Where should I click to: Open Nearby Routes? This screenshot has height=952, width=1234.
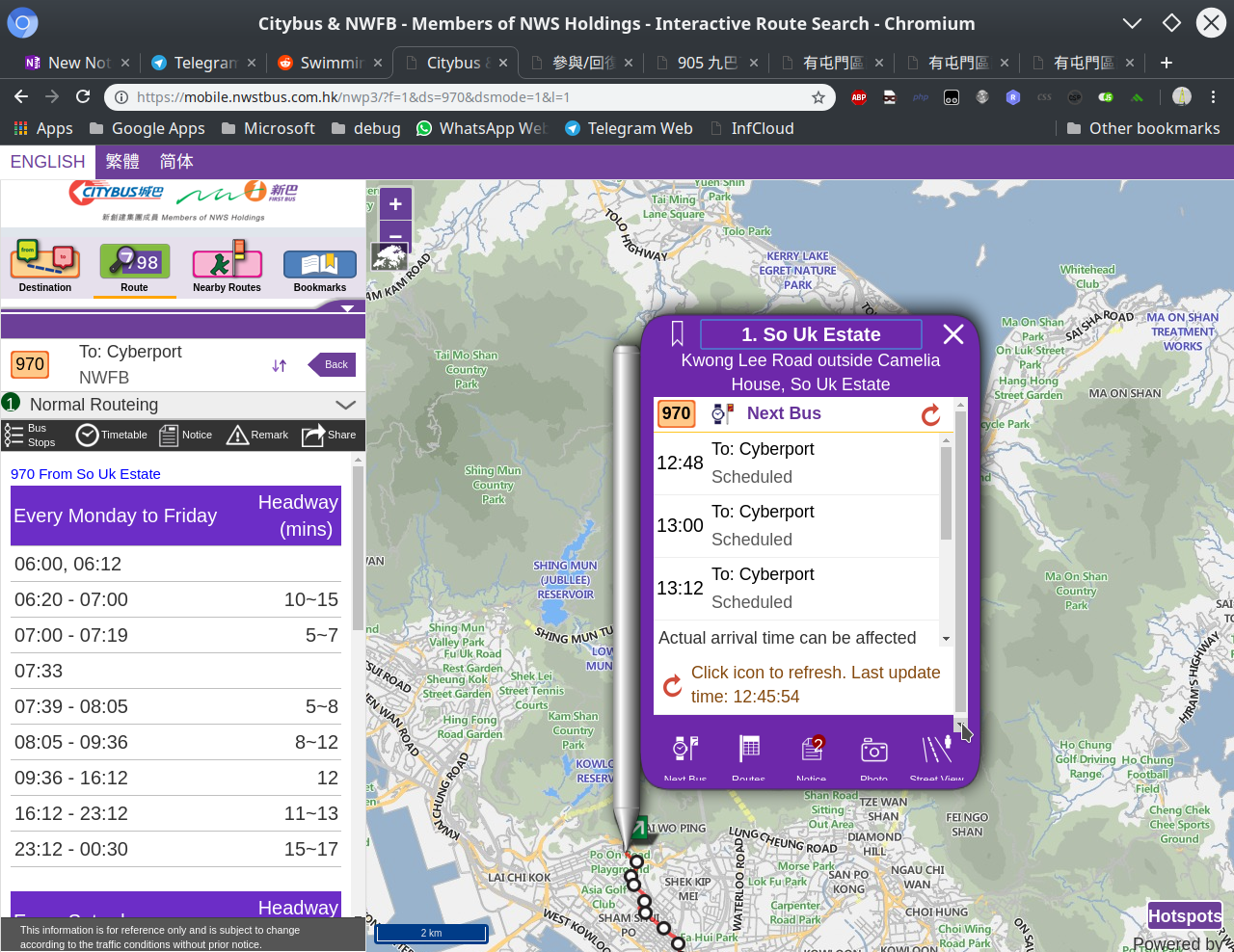[227, 261]
